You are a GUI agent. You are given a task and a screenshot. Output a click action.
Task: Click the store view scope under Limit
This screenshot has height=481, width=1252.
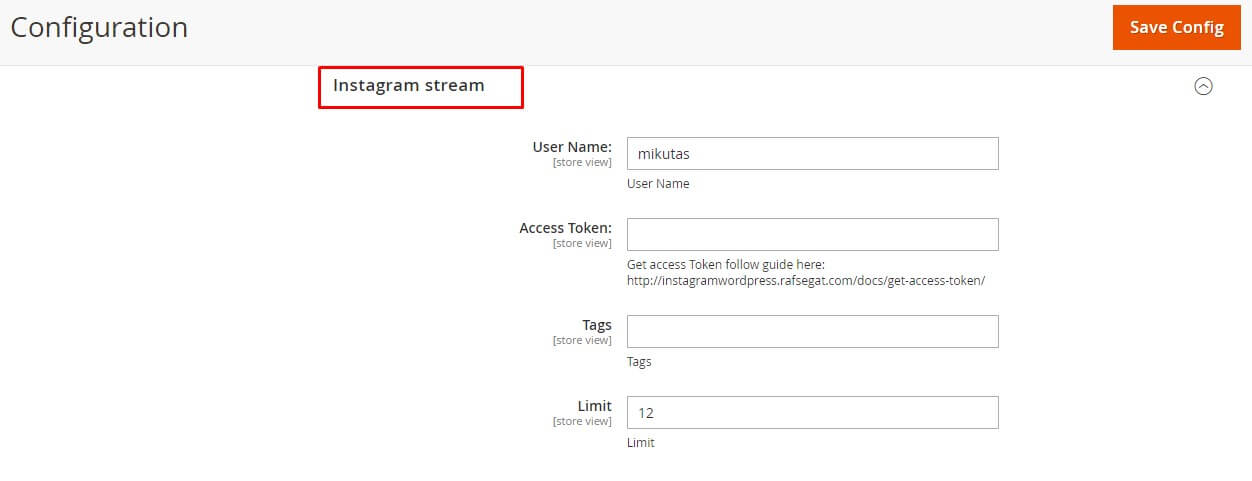point(582,421)
